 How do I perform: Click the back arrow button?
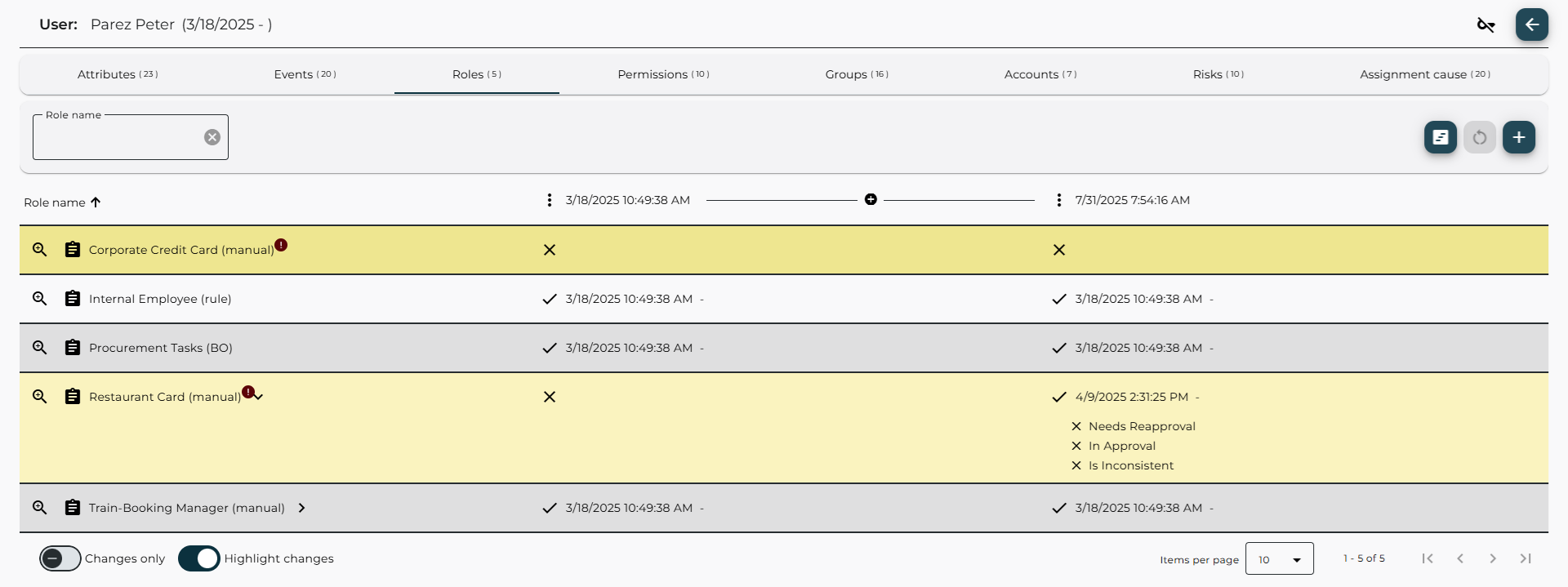point(1531,24)
